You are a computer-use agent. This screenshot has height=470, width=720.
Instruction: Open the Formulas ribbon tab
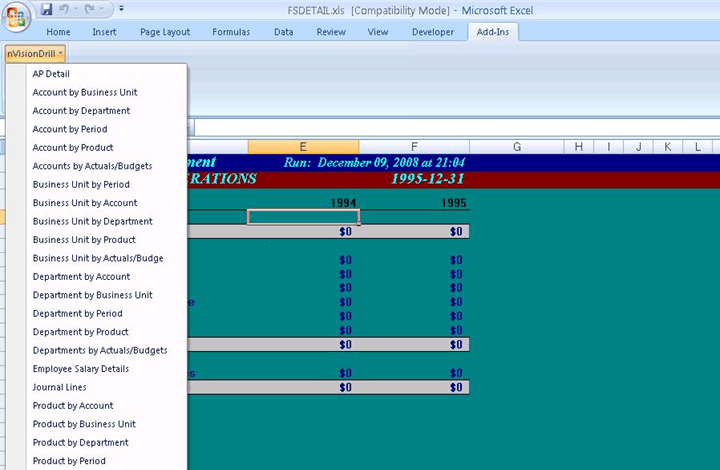coord(231,32)
